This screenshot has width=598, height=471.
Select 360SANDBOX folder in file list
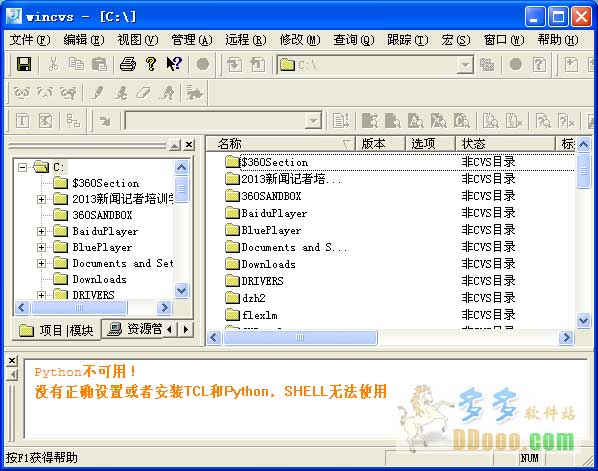point(271,196)
